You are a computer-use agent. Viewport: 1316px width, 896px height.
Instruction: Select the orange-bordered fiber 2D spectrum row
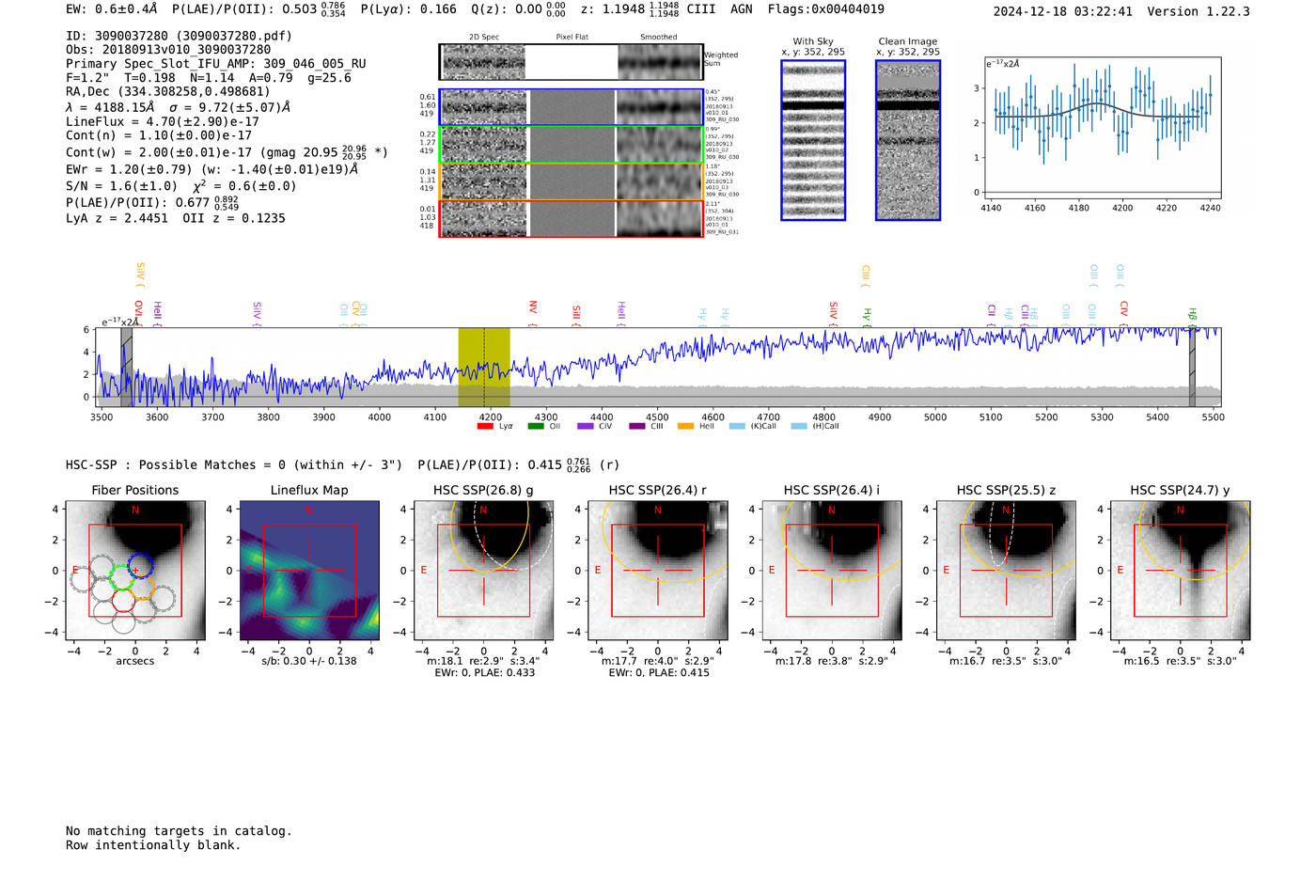572,181
